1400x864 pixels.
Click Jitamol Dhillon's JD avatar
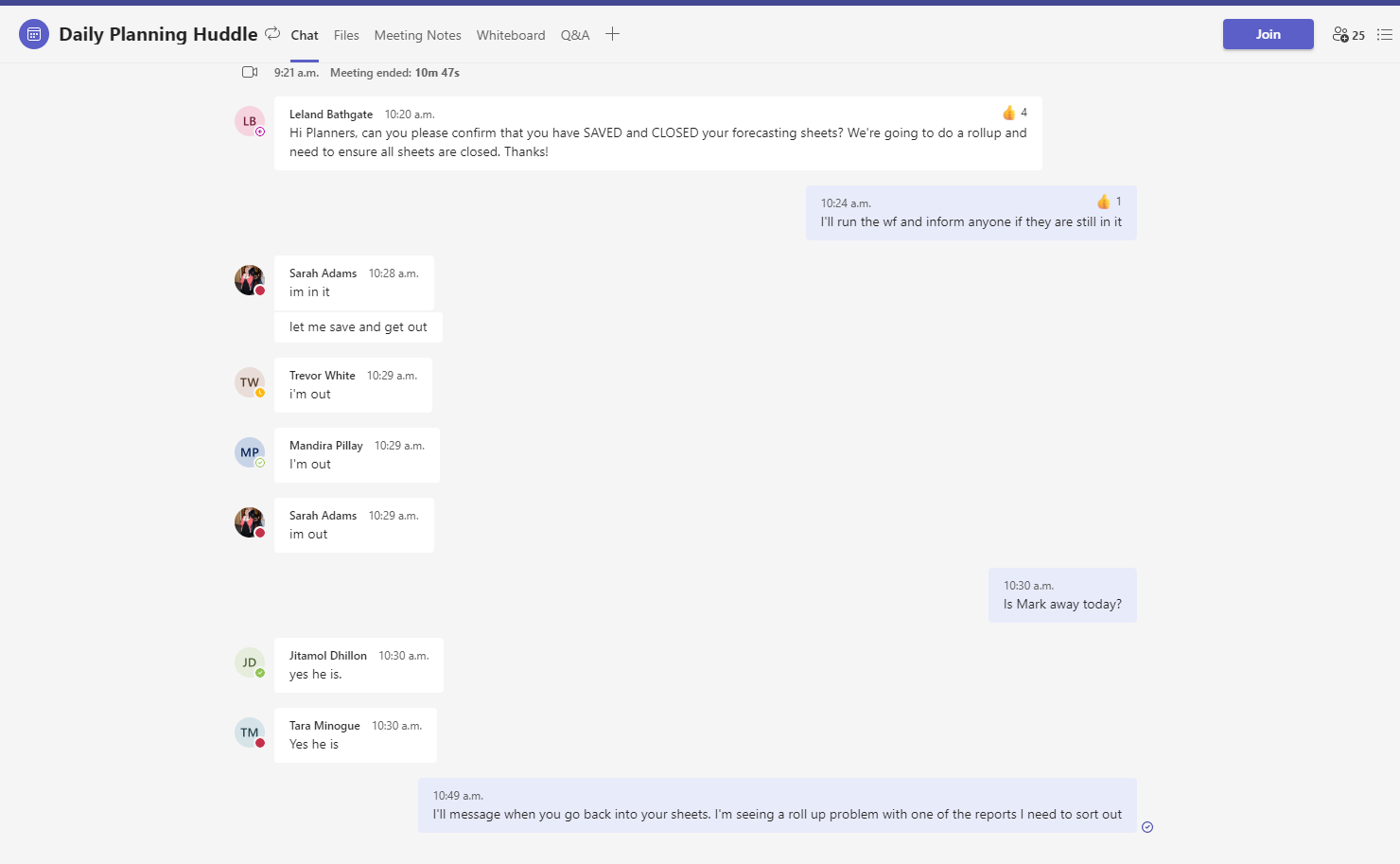[x=248, y=662]
